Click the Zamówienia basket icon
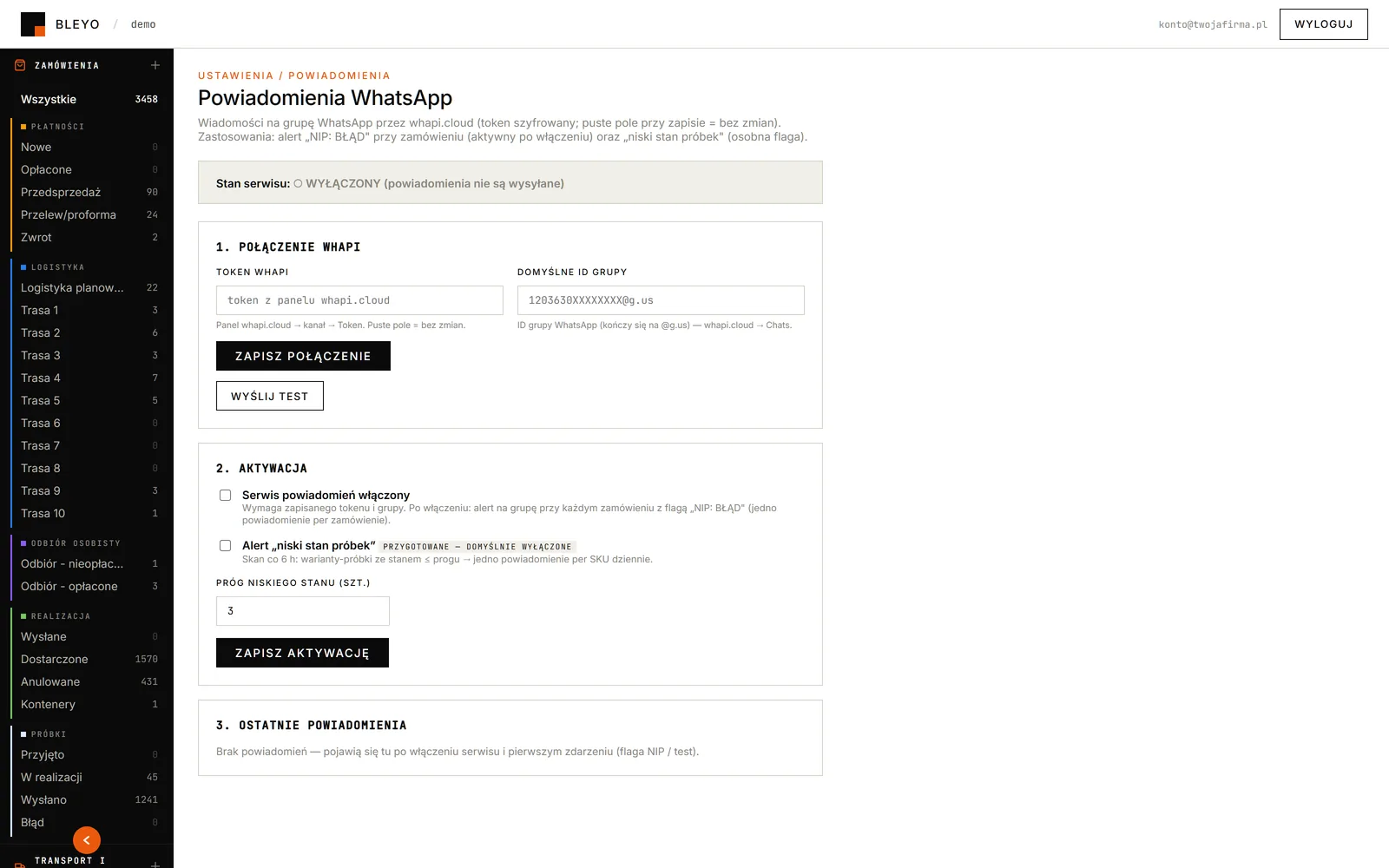This screenshot has width=1389, height=868. [x=20, y=65]
